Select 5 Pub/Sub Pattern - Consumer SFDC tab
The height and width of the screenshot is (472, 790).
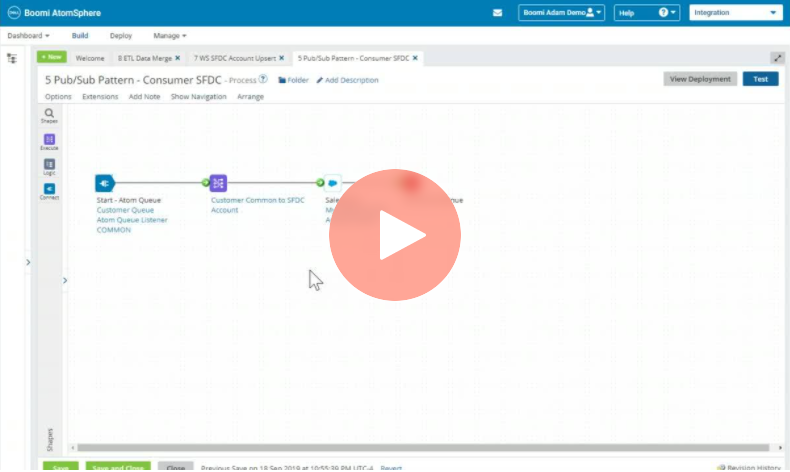click(353, 58)
